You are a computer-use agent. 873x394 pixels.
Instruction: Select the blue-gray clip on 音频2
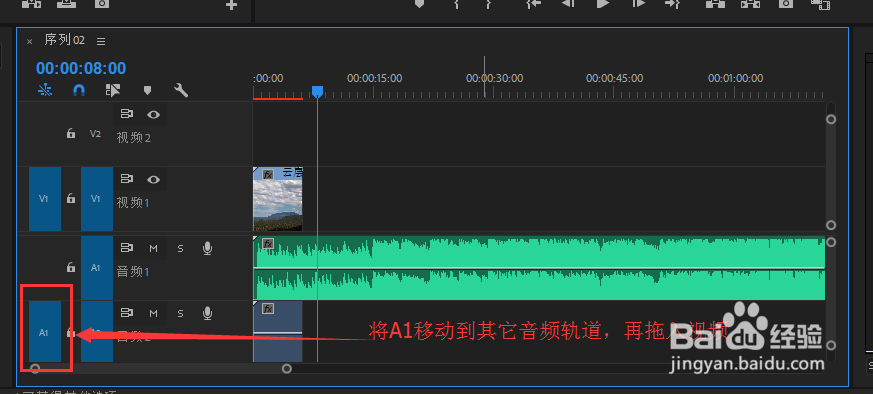tap(278, 332)
